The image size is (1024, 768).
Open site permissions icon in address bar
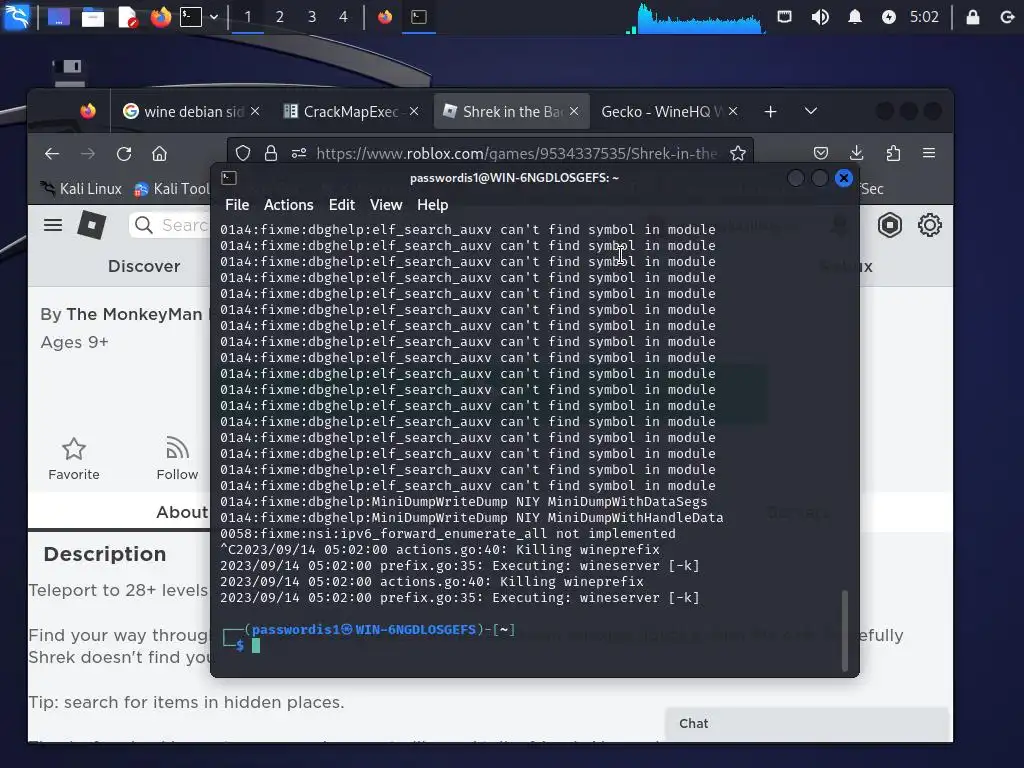tap(298, 153)
